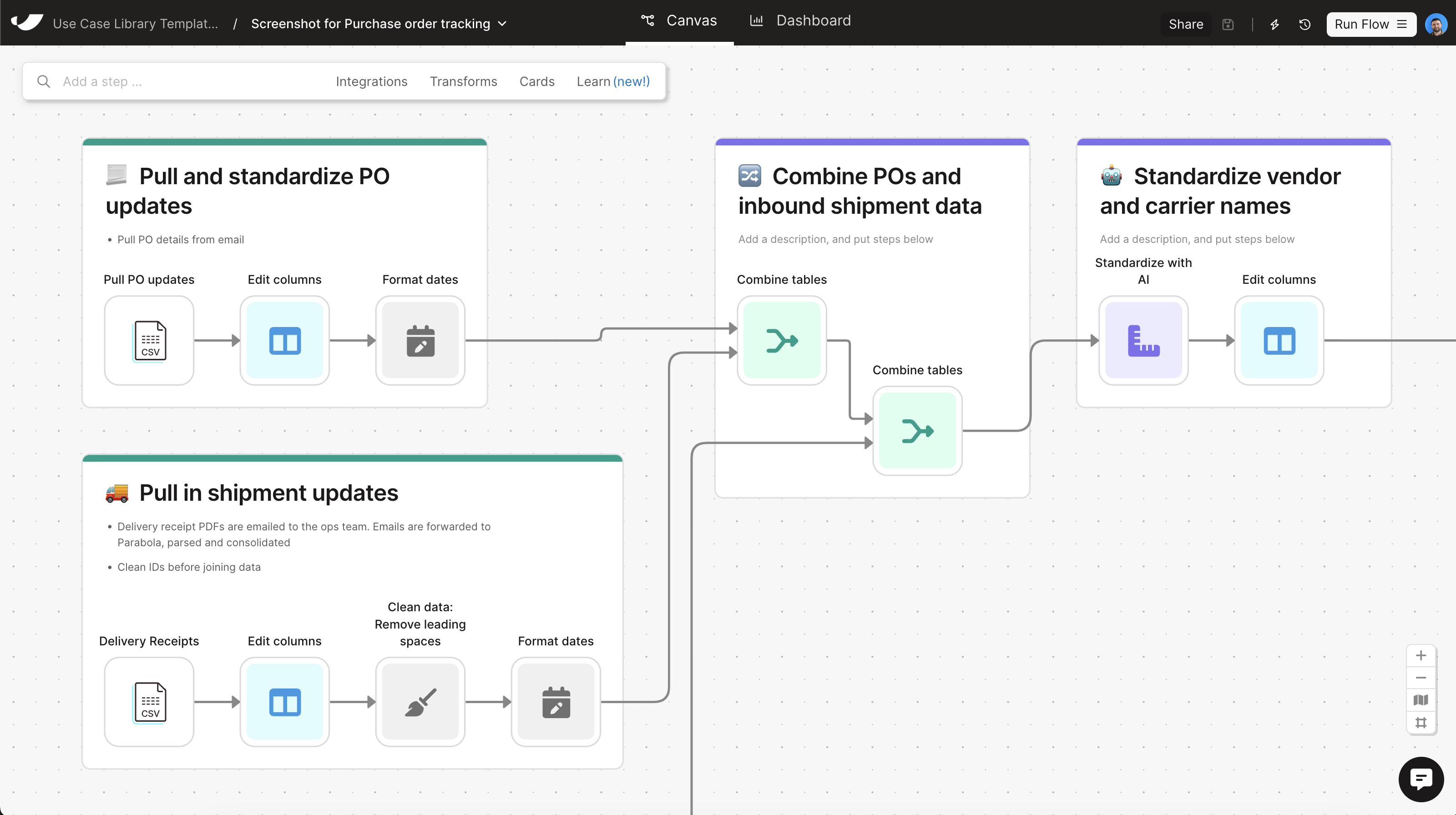The height and width of the screenshot is (815, 1456).
Task: Click the version history clock icon
Action: (x=1304, y=24)
